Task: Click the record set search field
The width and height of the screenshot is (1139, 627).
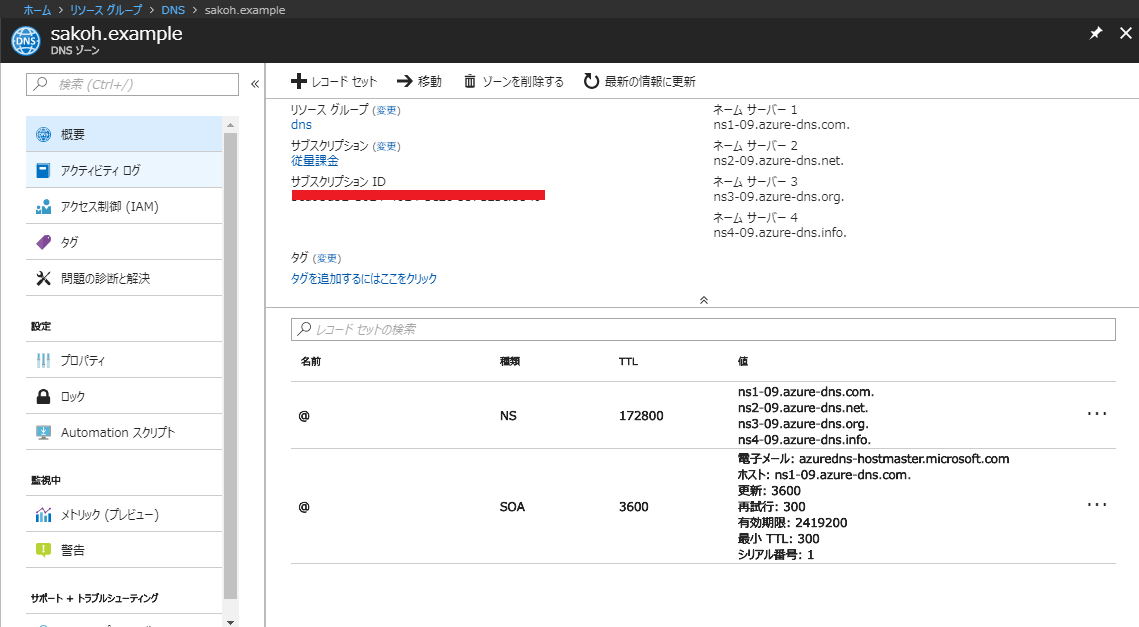Action: [x=703, y=329]
